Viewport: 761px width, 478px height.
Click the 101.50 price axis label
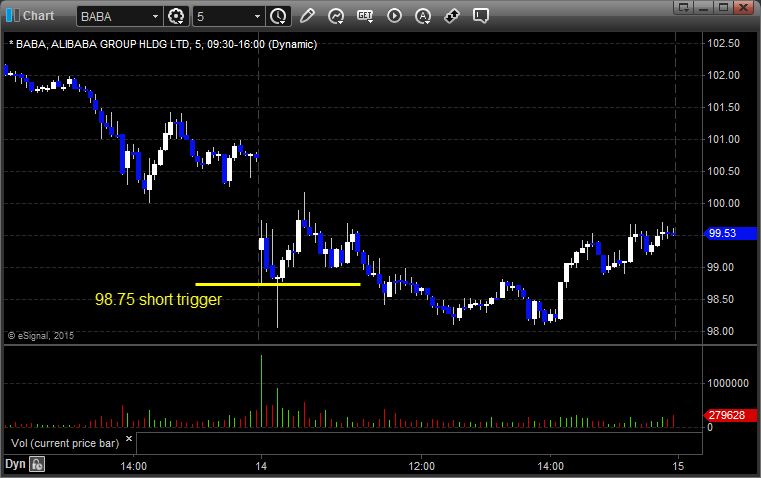click(x=723, y=107)
